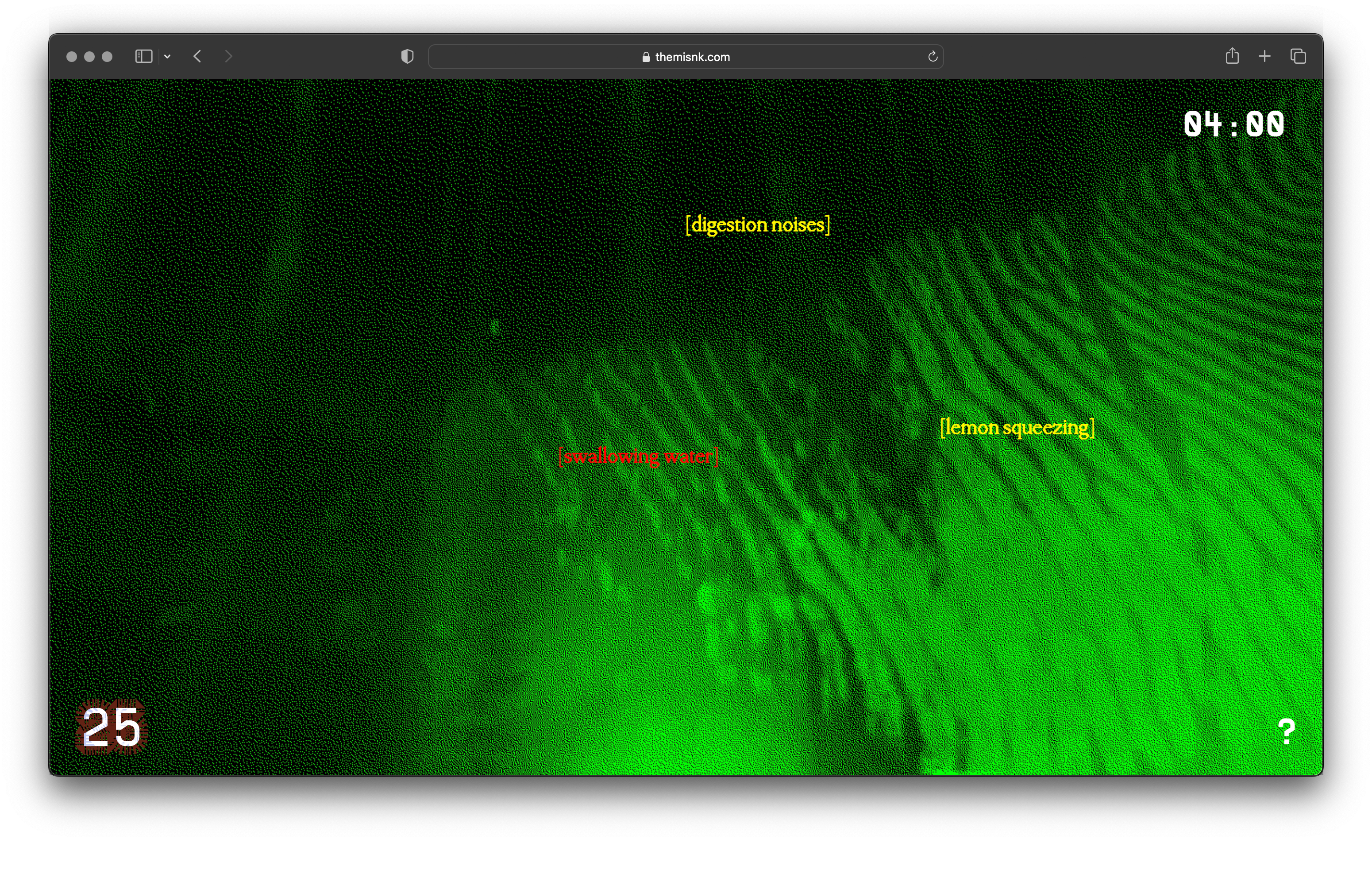Click the [lemon squeezing] caption
Viewport: 1372px width, 874px height.
(x=1017, y=428)
